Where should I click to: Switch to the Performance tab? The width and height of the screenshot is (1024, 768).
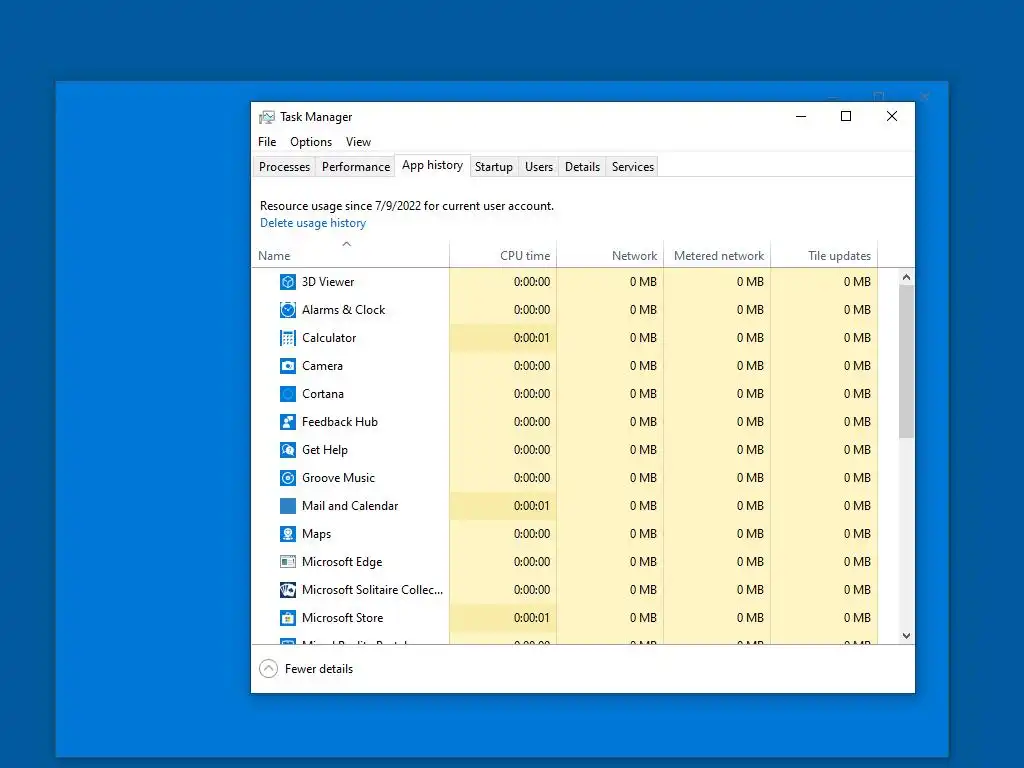tap(356, 167)
